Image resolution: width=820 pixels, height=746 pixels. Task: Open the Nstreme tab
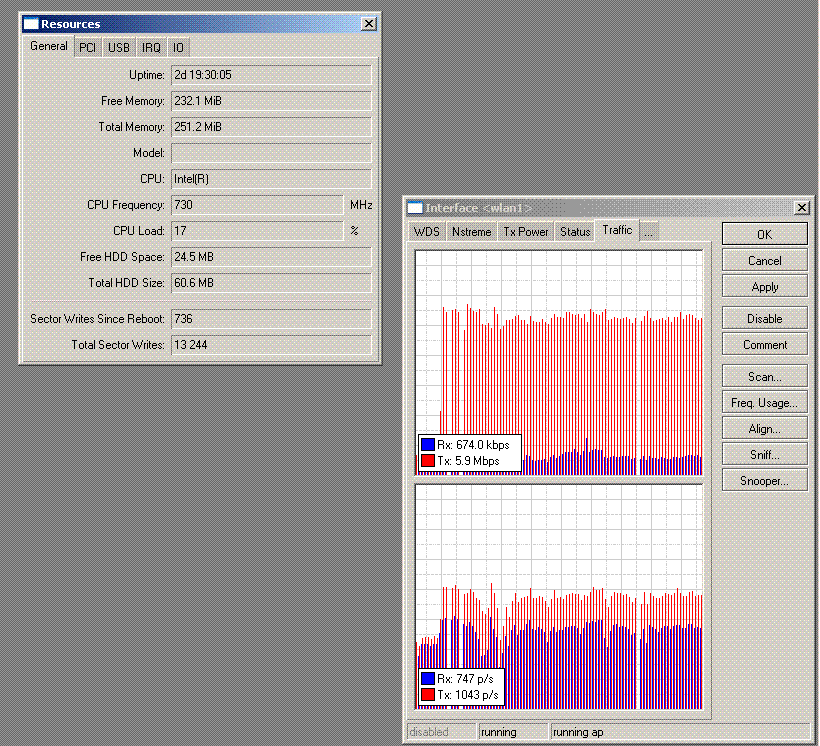pos(471,231)
